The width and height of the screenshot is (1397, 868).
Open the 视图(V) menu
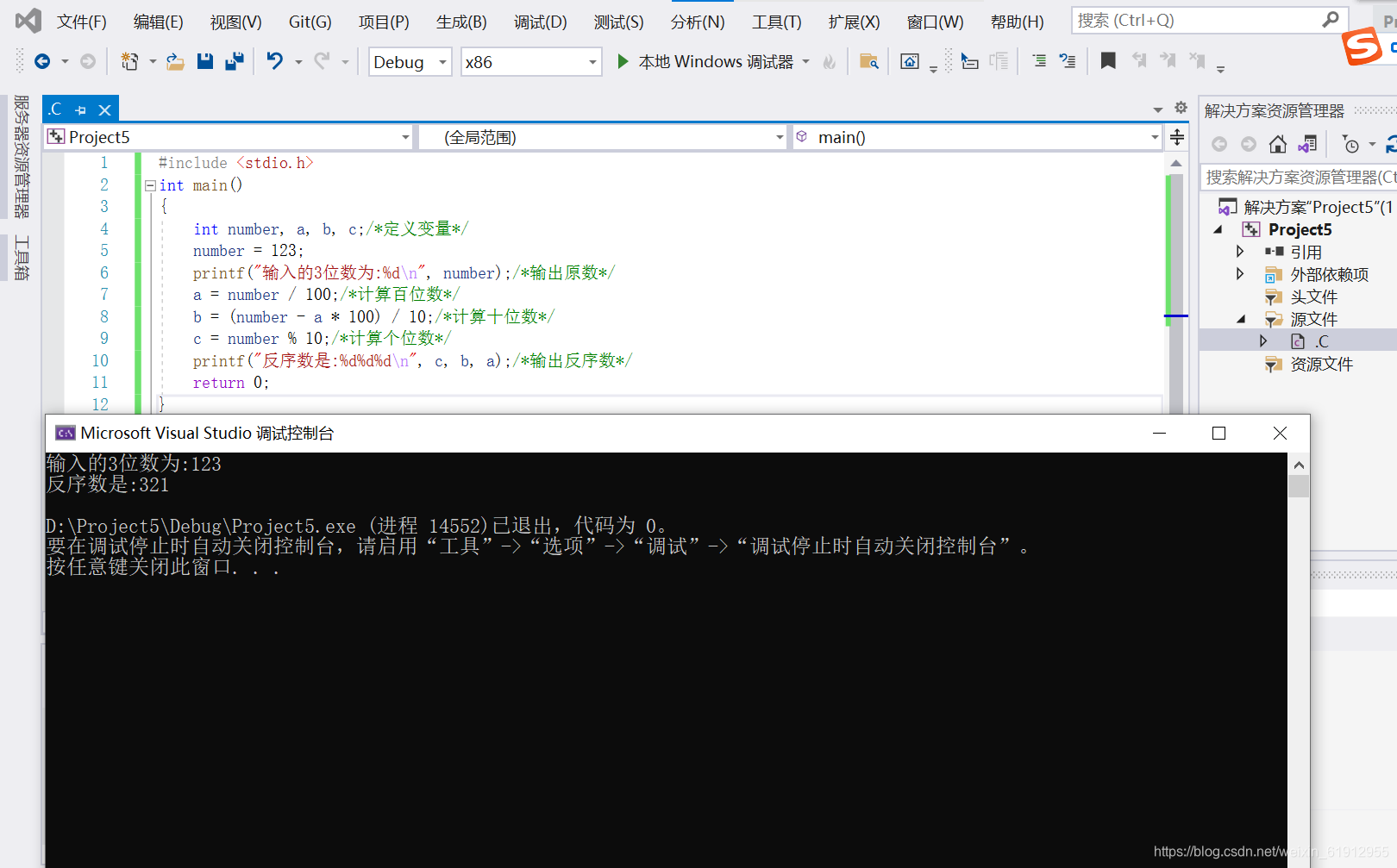tap(236, 22)
